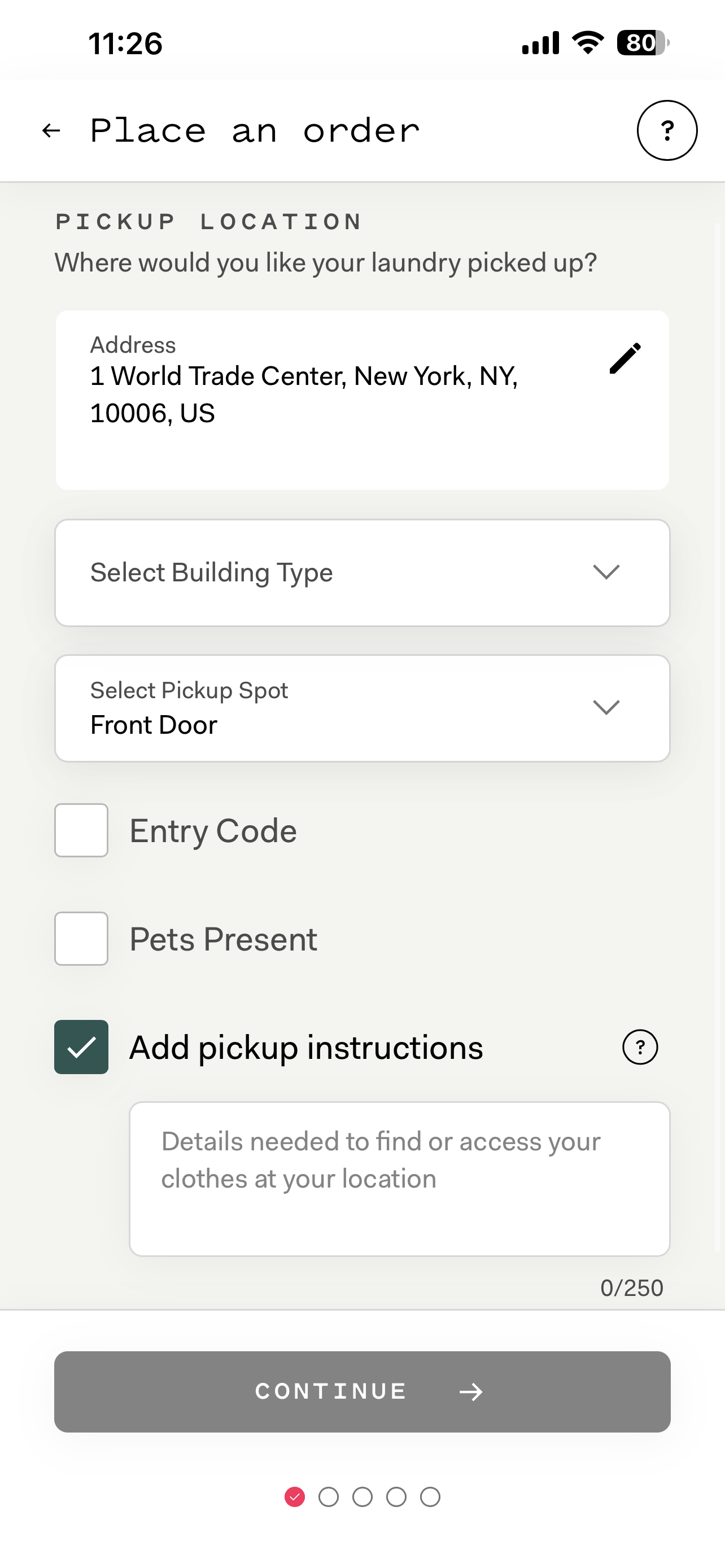Tap the battery indicator in status bar
725x1568 pixels.
tap(643, 42)
